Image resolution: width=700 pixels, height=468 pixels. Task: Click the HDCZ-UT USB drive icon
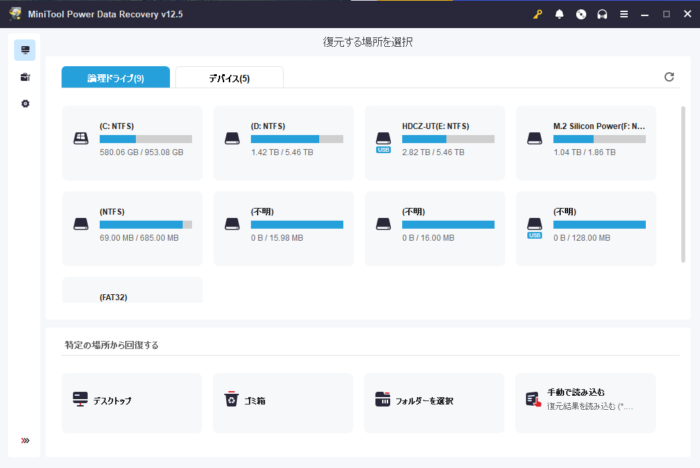[383, 142]
